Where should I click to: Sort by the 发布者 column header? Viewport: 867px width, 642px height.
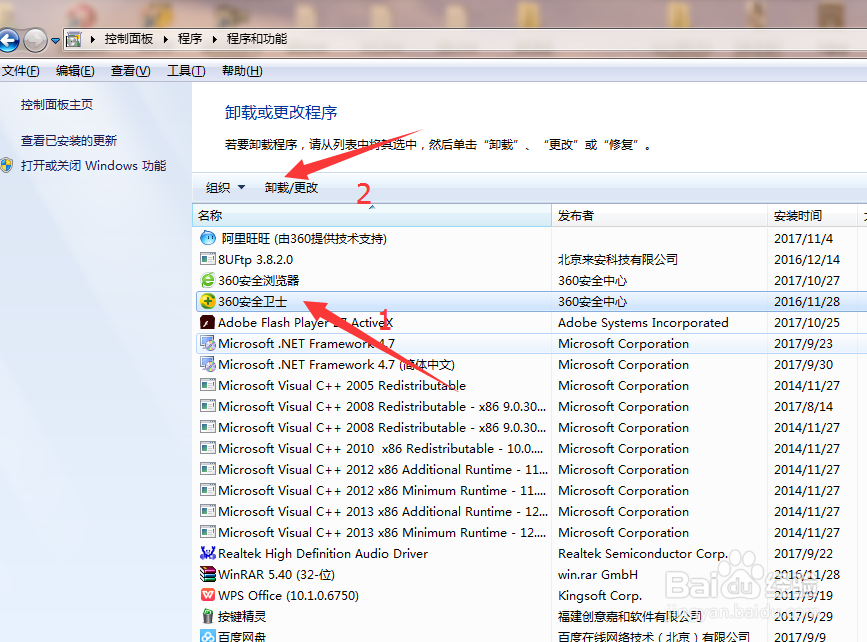pos(659,215)
